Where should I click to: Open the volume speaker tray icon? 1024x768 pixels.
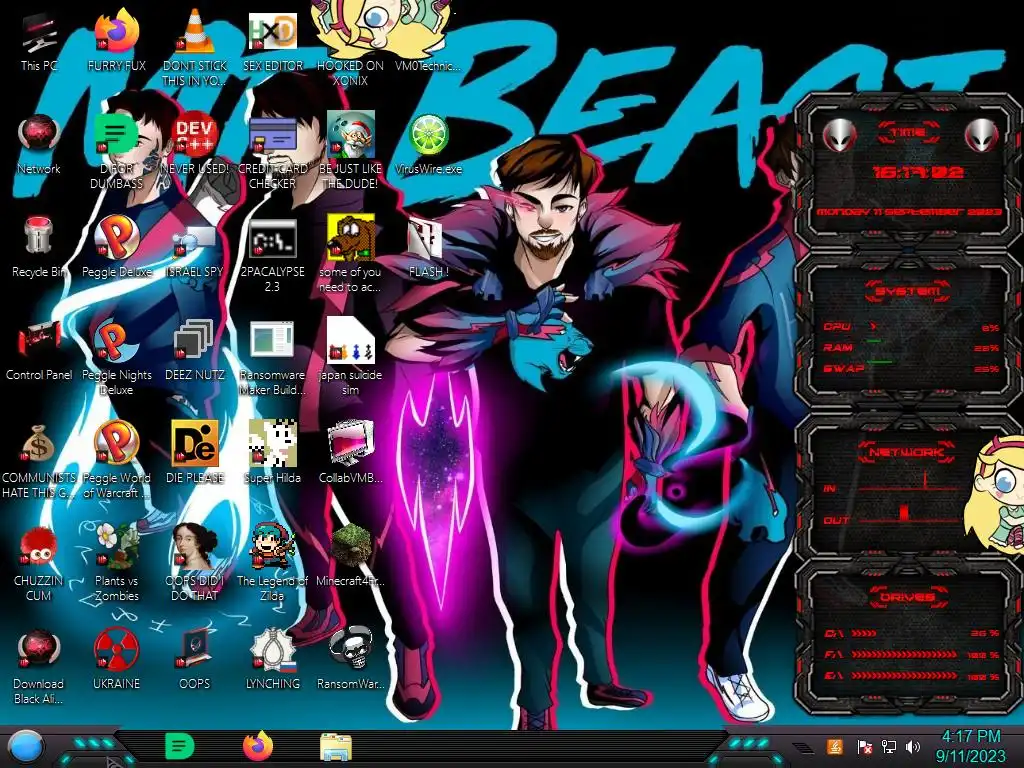[x=913, y=746]
